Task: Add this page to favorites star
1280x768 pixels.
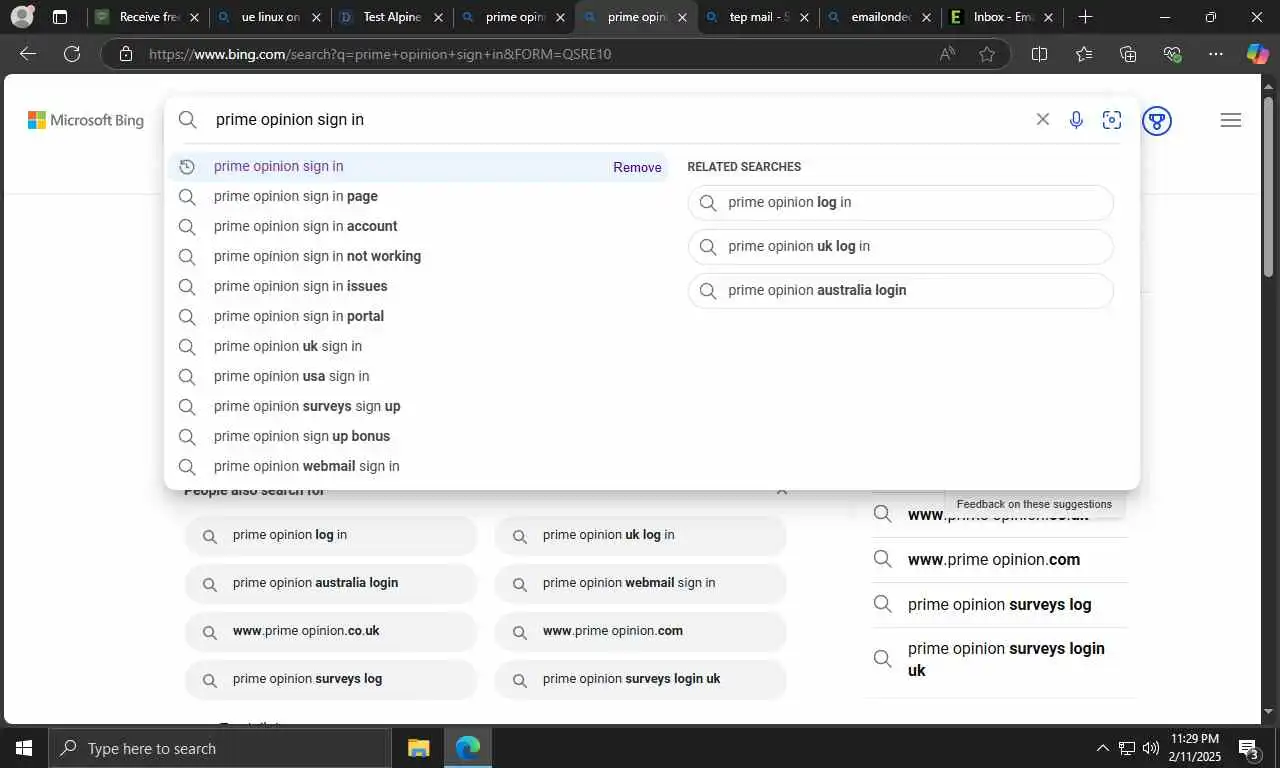Action: click(x=987, y=54)
